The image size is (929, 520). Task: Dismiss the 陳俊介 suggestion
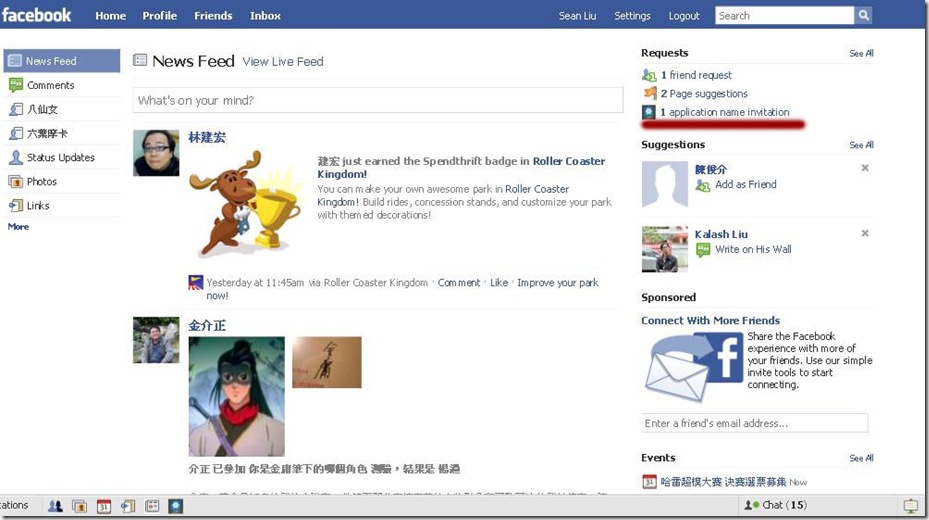coord(865,168)
